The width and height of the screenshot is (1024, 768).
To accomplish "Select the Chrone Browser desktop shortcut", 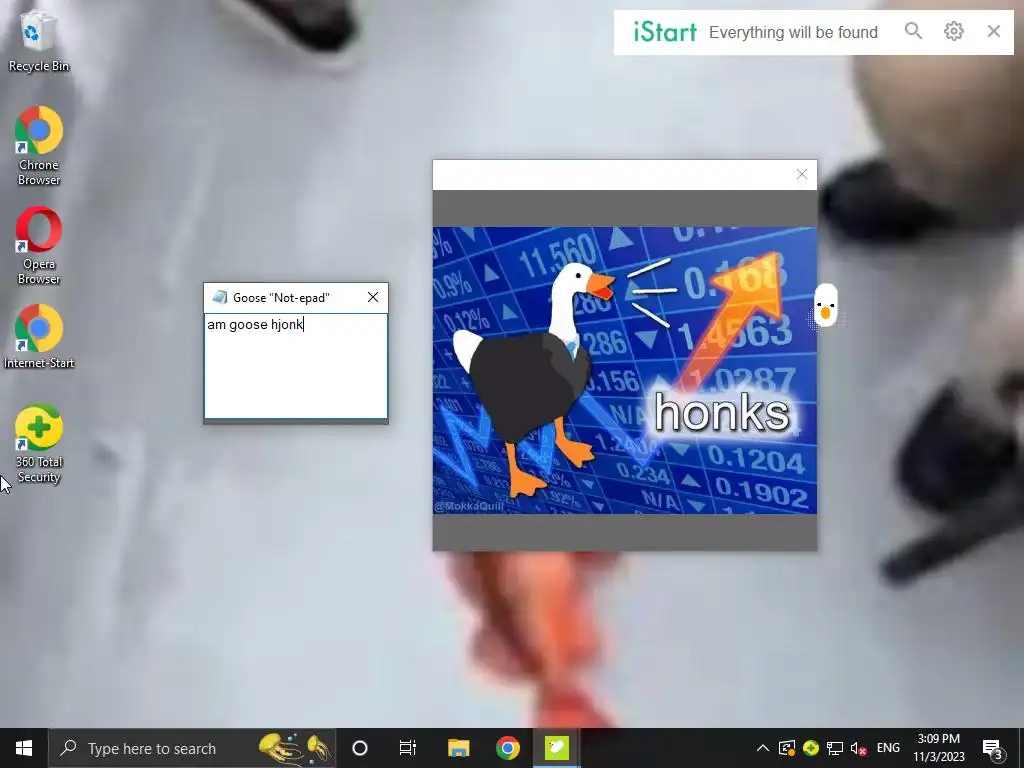I will (x=39, y=146).
